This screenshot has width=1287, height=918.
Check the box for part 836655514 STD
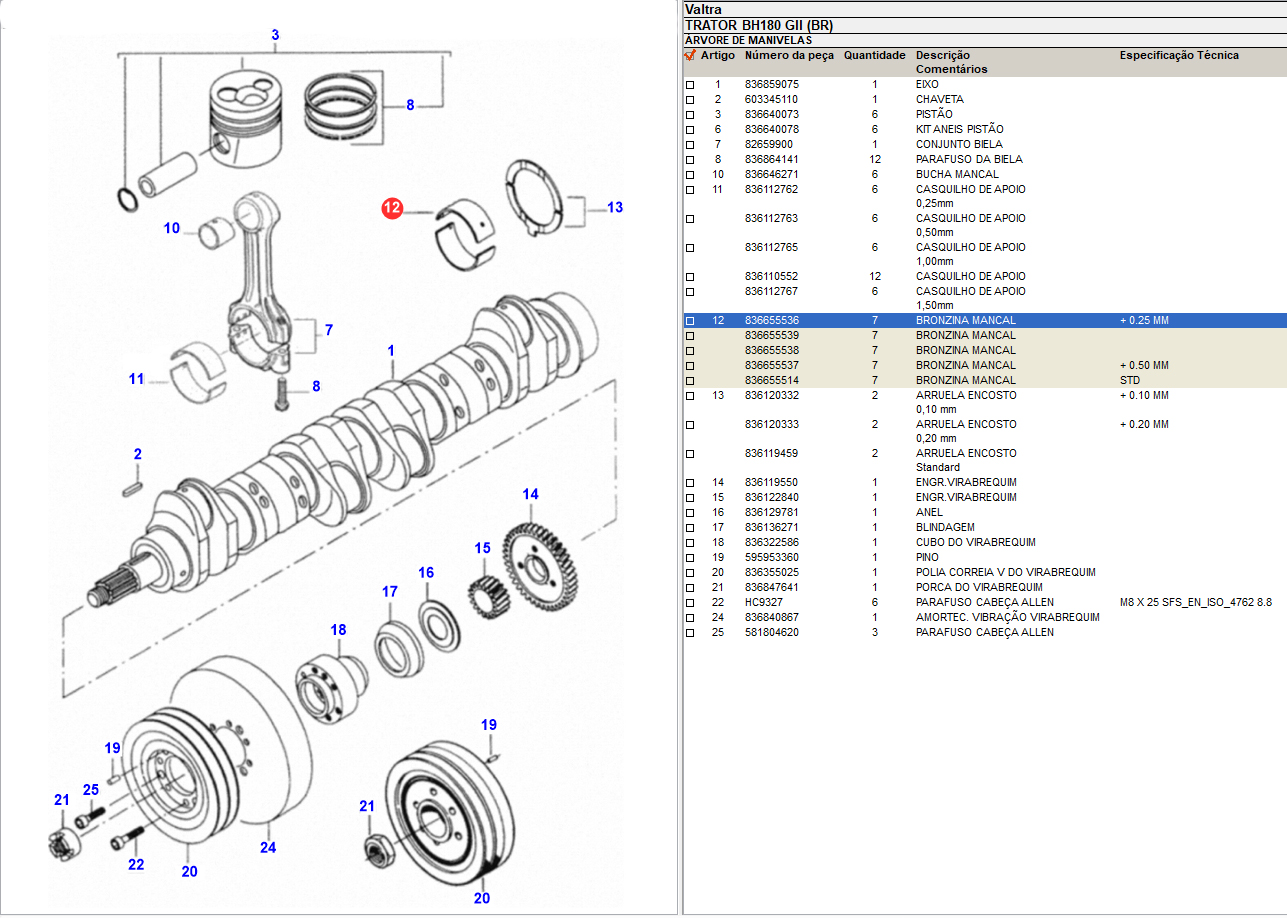coord(690,381)
